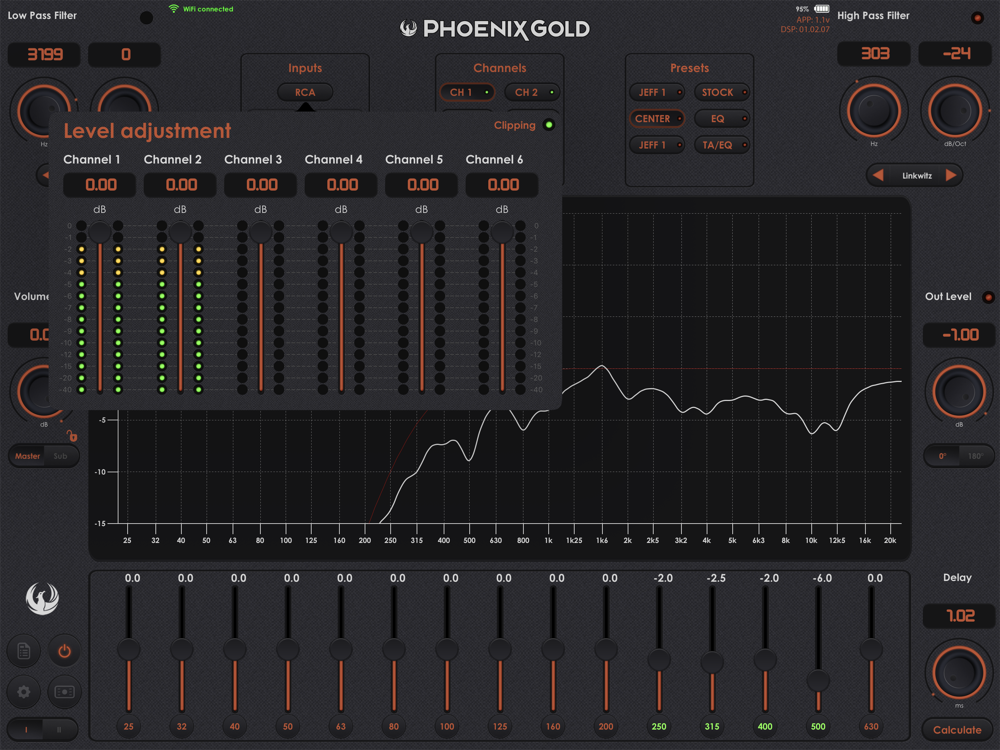The width and height of the screenshot is (1000, 750).
Task: Toggle the Low Pass Filter enable indicator
Action: tap(146, 17)
